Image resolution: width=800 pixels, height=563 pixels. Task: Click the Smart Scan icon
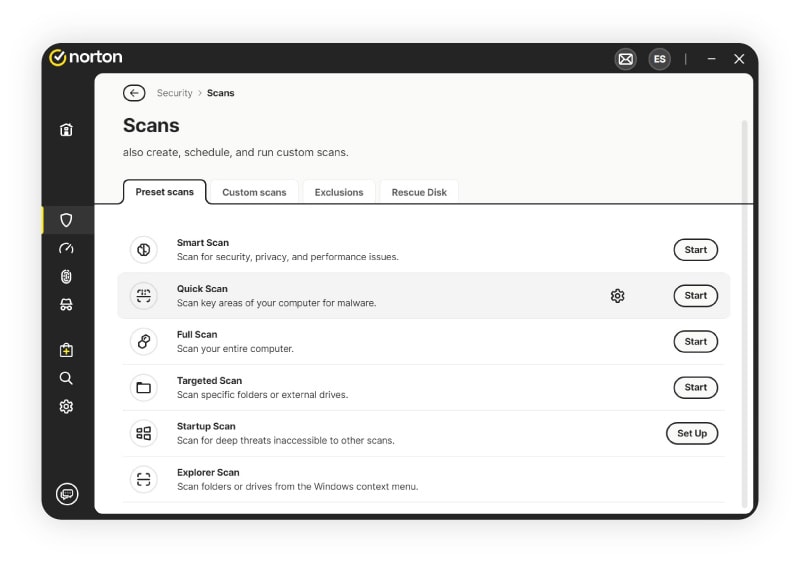click(x=144, y=250)
